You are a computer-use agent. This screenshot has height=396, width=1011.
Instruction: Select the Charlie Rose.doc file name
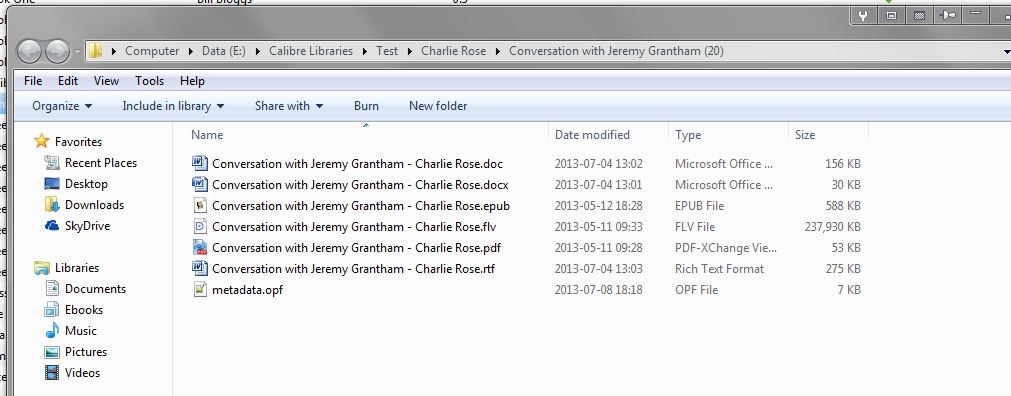[x=357, y=164]
